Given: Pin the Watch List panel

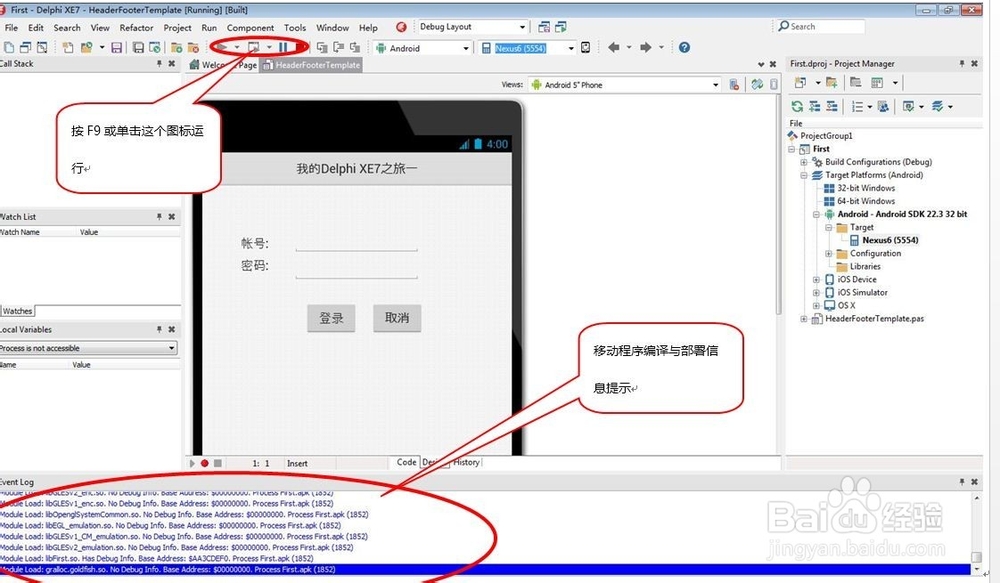Looking at the screenshot, I should coord(159,217).
